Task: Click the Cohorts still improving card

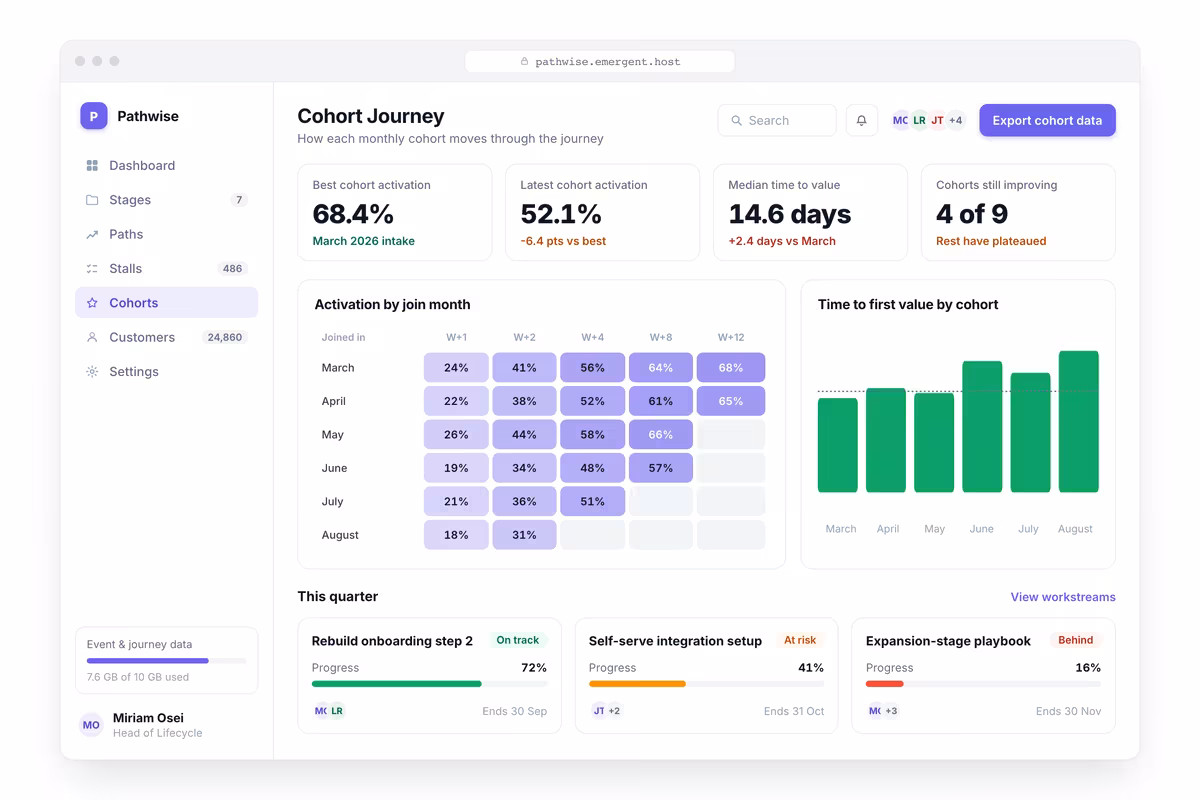Action: coord(1019,213)
